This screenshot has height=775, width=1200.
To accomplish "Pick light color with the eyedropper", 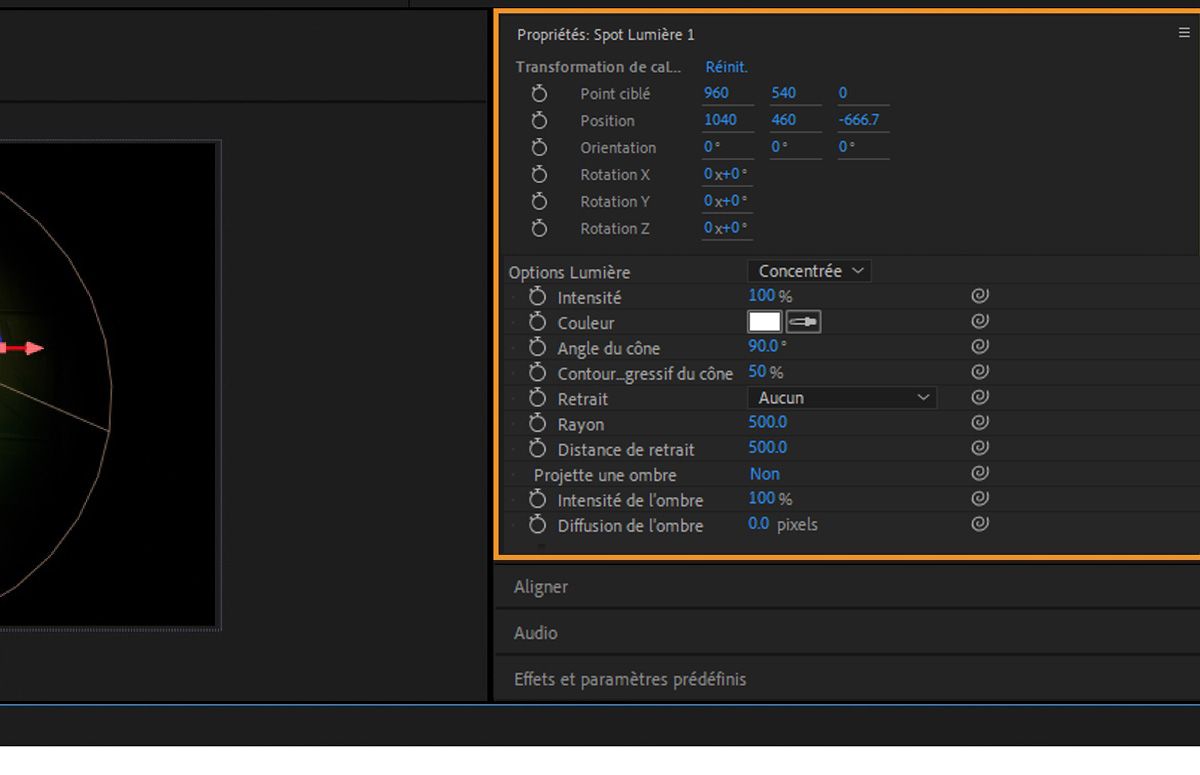I will [x=804, y=322].
